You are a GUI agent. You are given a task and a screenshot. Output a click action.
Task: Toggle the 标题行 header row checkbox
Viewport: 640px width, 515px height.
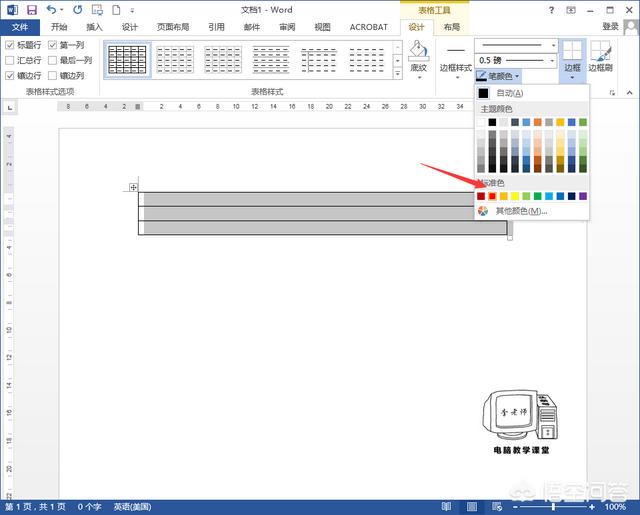point(10,46)
